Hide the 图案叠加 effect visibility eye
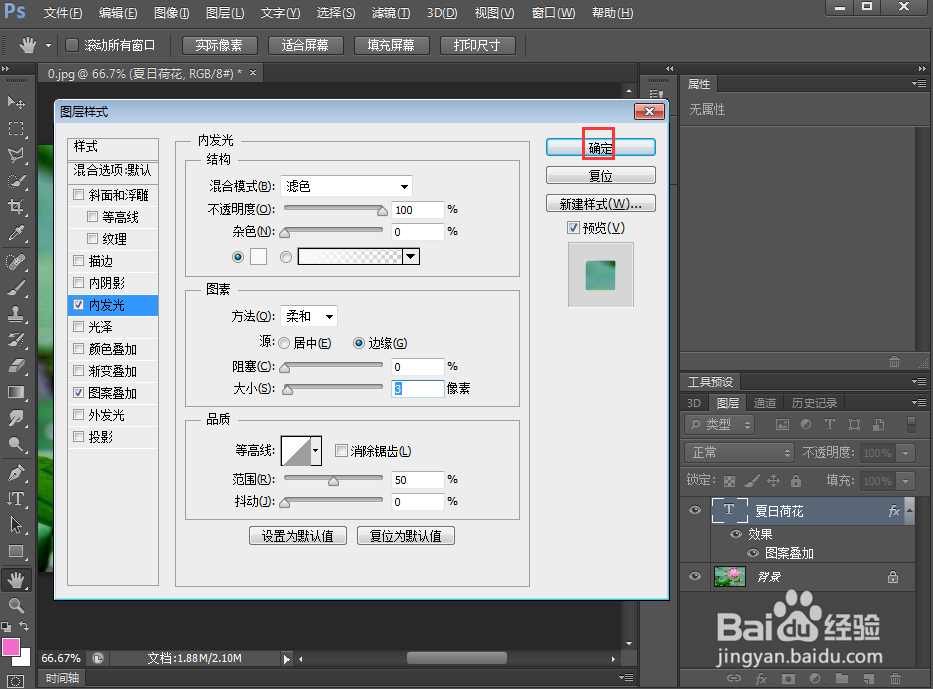 click(753, 551)
